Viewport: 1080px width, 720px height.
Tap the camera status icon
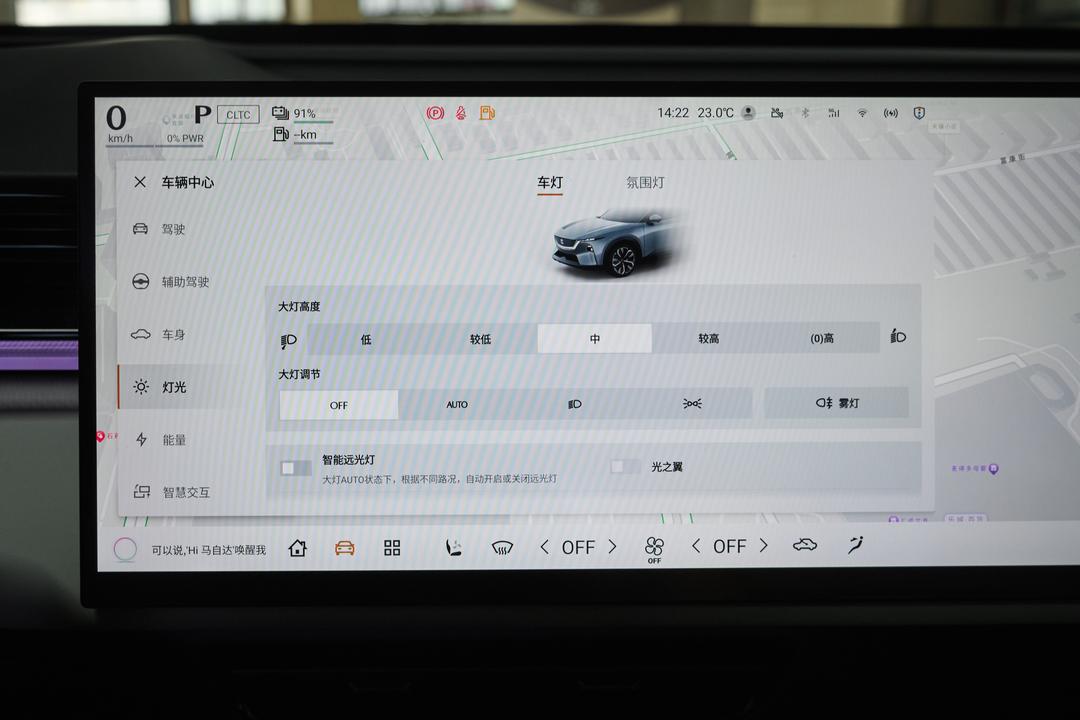click(x=777, y=113)
